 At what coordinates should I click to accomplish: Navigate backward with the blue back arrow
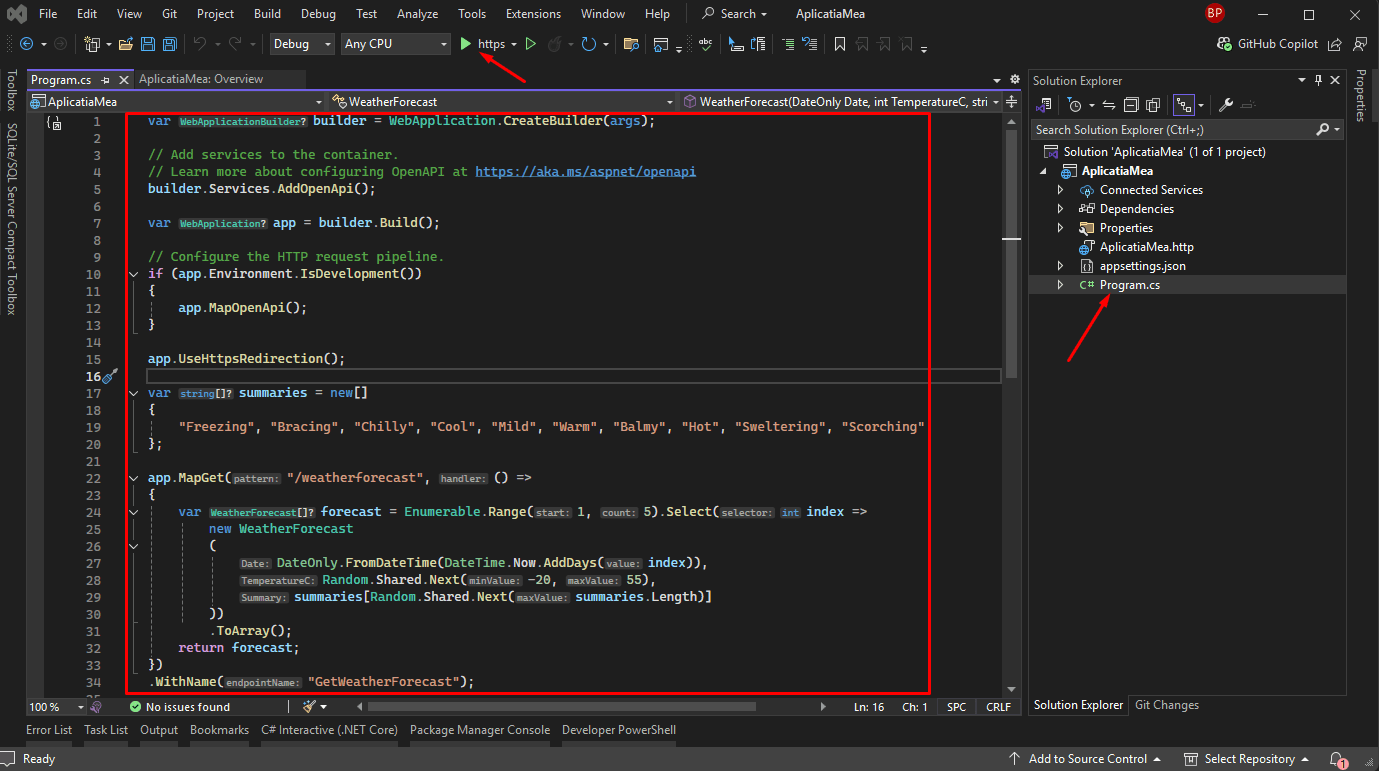(x=26, y=44)
